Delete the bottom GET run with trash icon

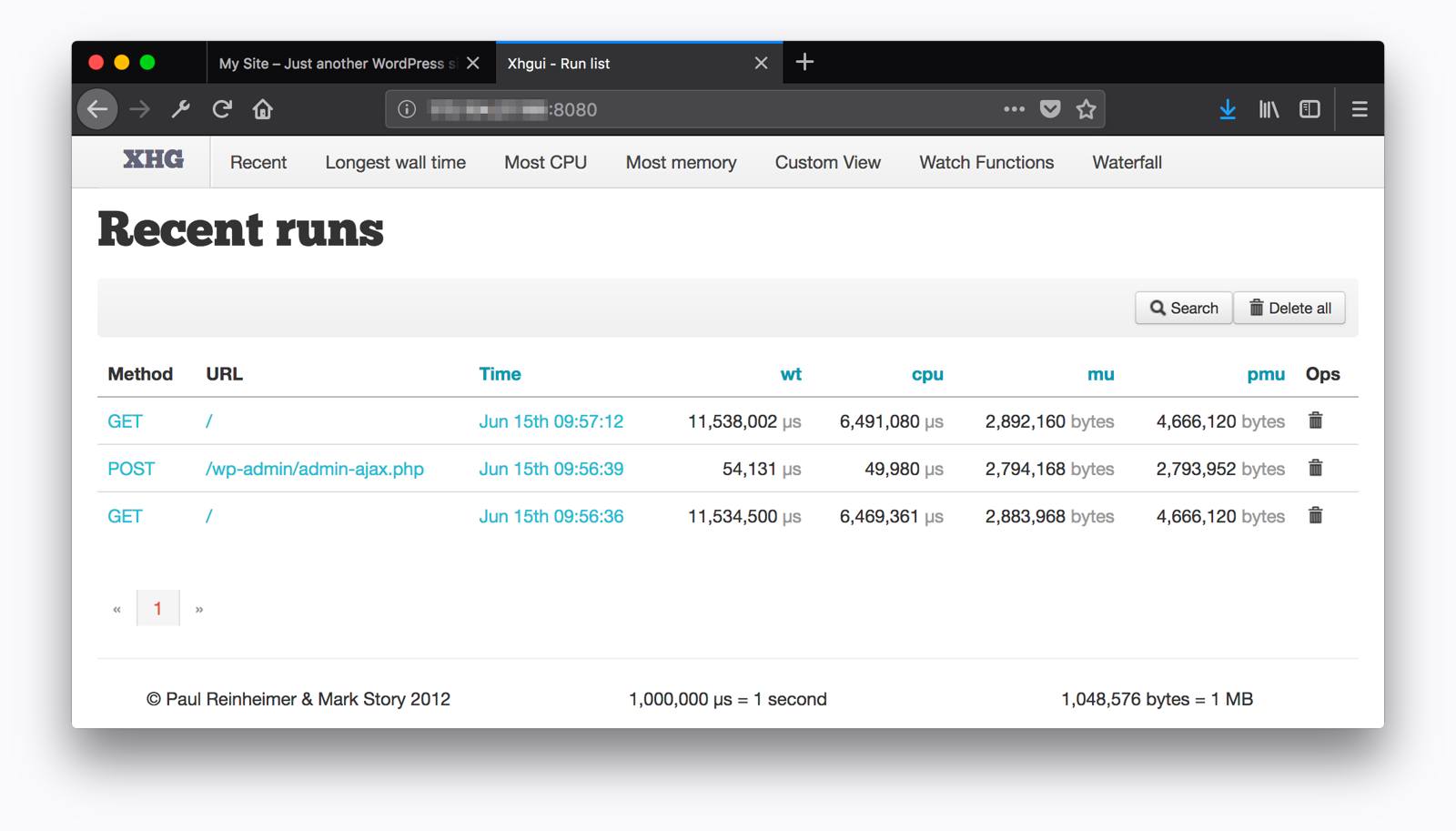pos(1316,515)
